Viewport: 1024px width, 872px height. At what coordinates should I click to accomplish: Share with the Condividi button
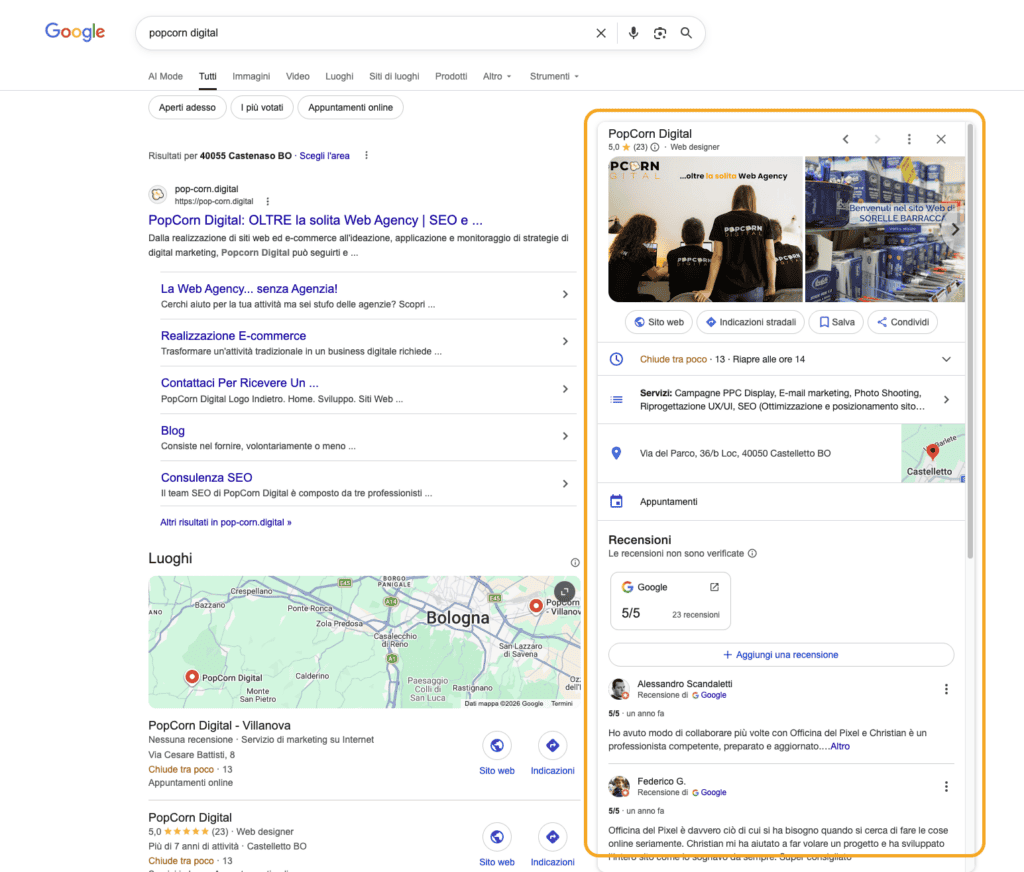[x=903, y=322]
